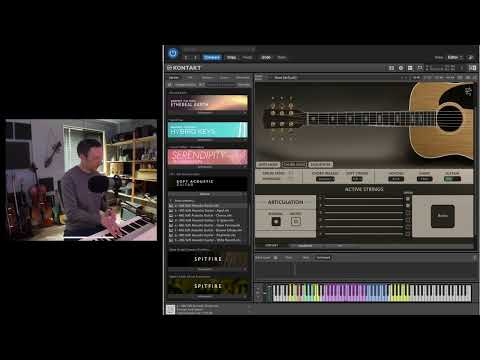Screen dimensions: 480x360
Task: Toggle checkbox for third active string
Action: 407,213
